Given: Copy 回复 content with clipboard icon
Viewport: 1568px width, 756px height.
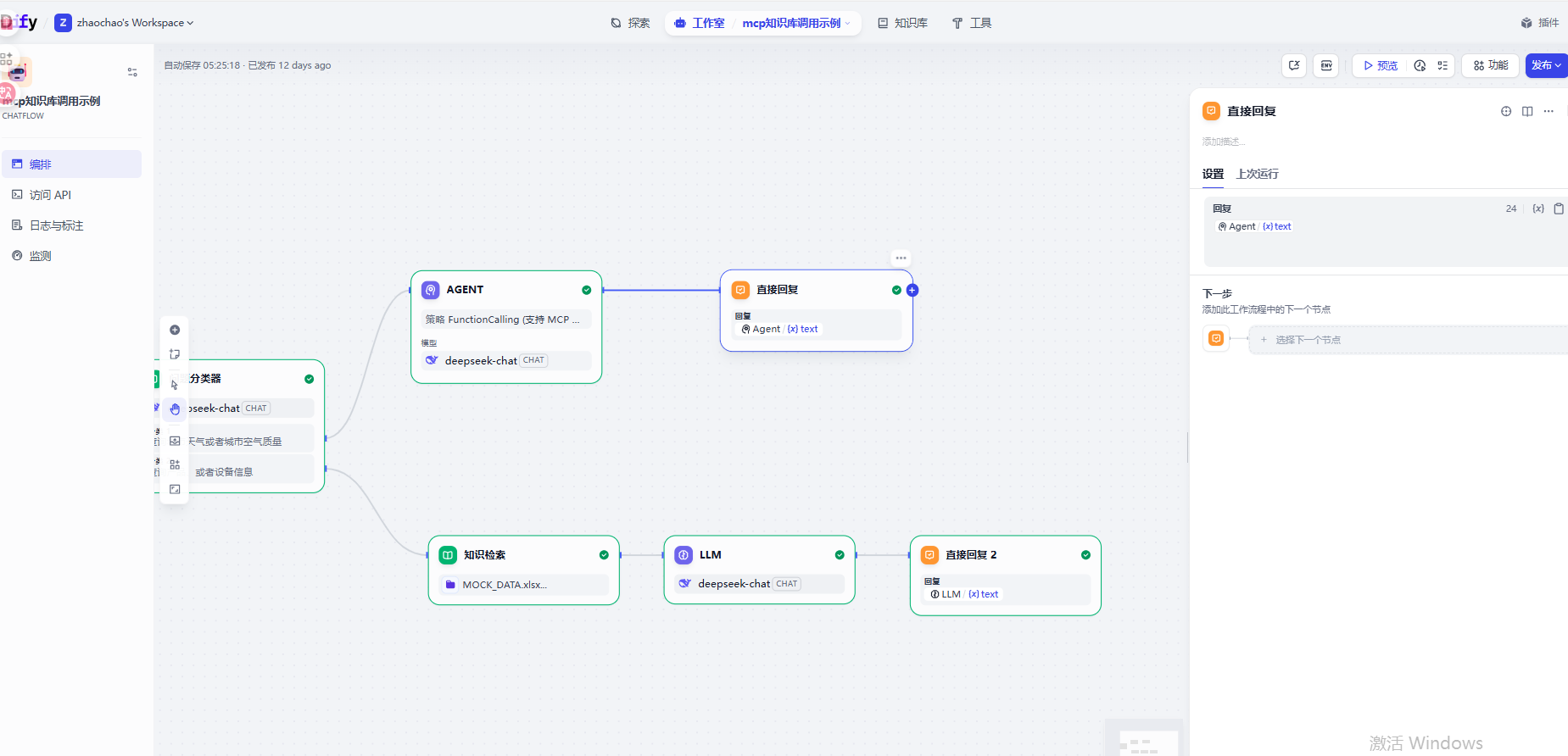Looking at the screenshot, I should pos(1559,208).
